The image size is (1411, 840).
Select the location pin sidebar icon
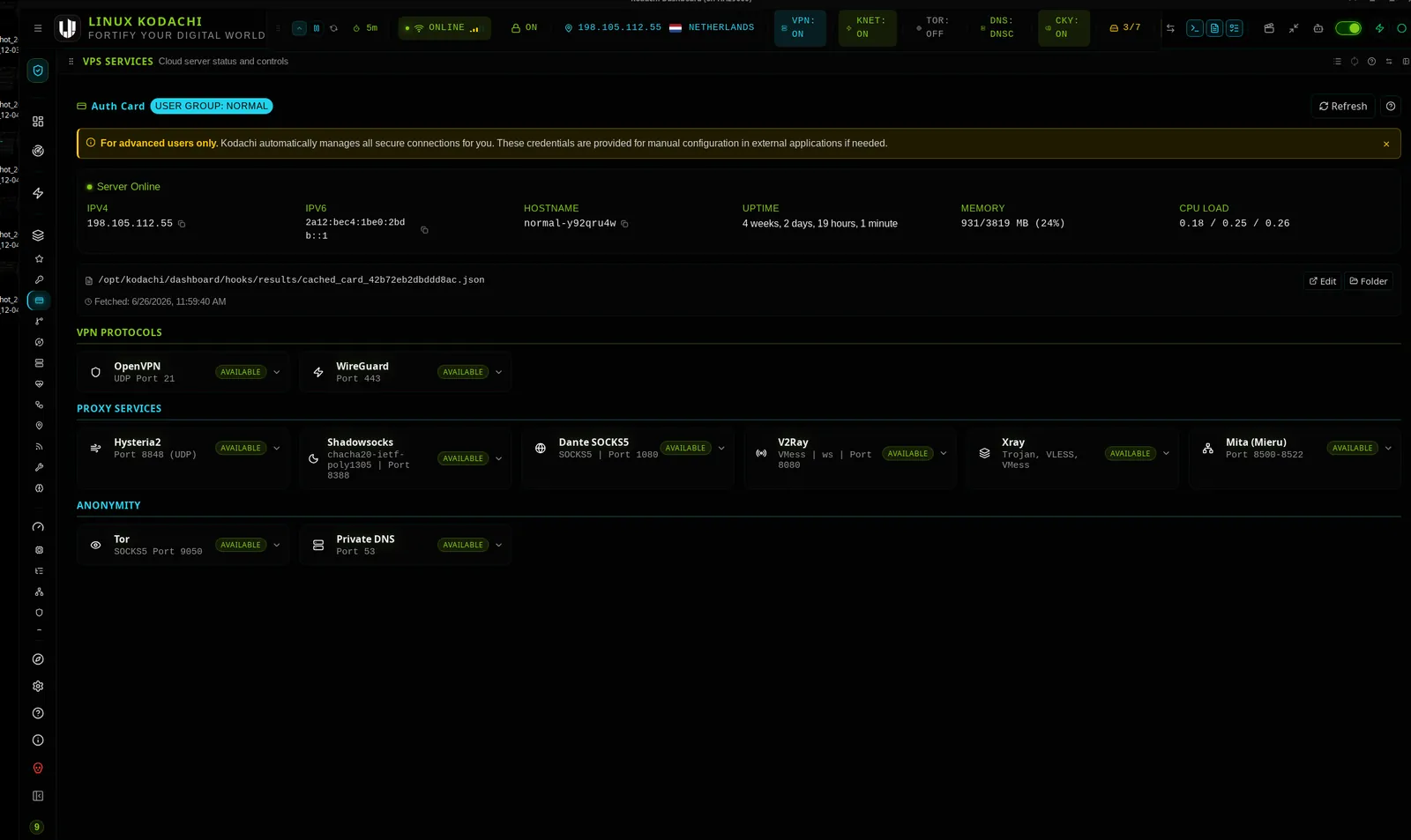[x=39, y=426]
